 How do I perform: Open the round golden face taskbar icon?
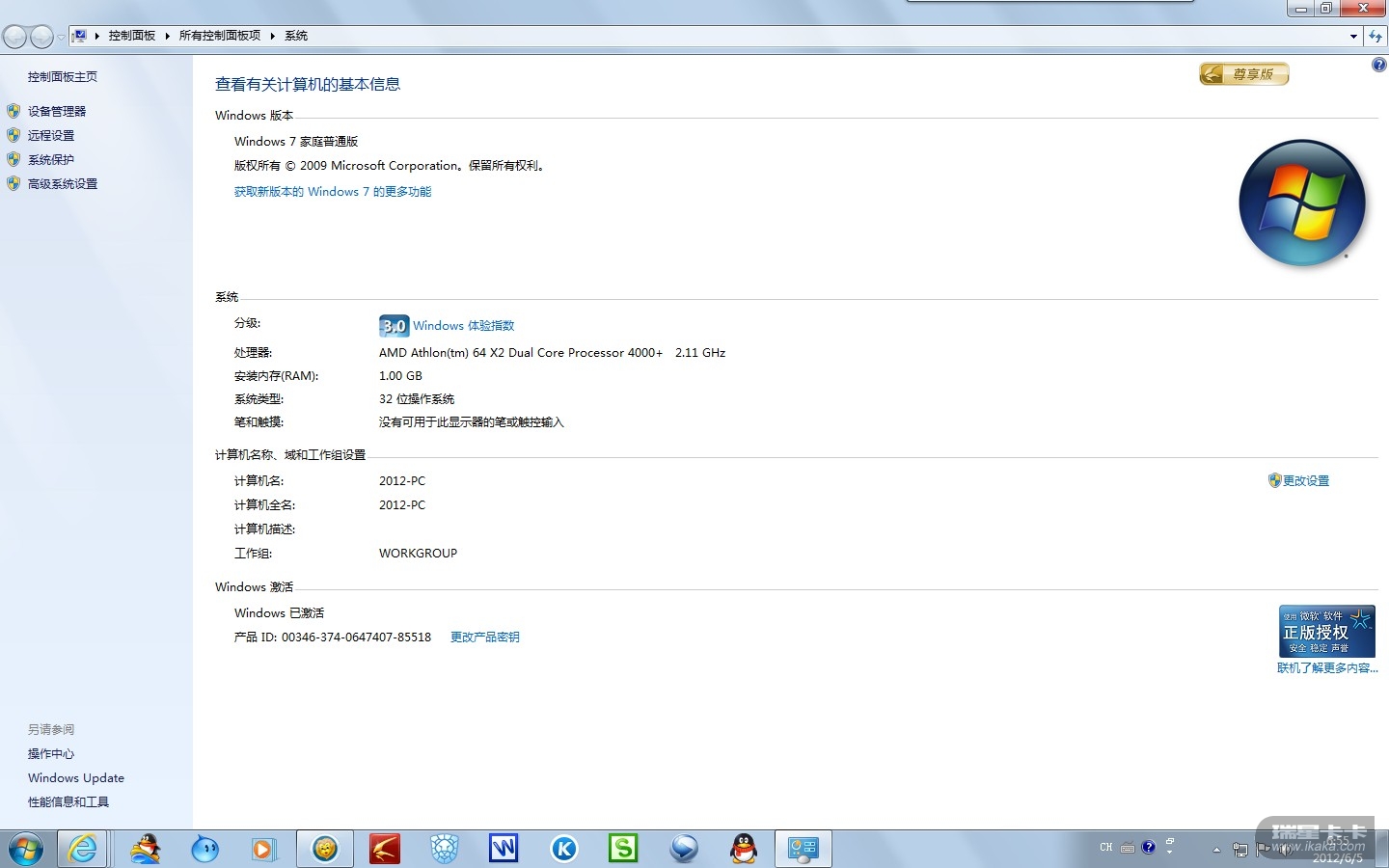[325, 849]
